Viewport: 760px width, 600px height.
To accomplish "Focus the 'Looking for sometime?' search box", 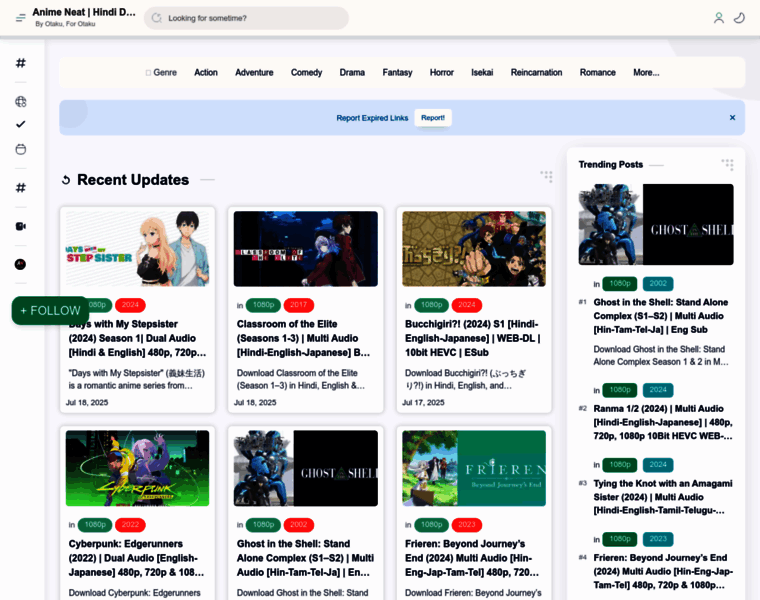I will coord(246,18).
